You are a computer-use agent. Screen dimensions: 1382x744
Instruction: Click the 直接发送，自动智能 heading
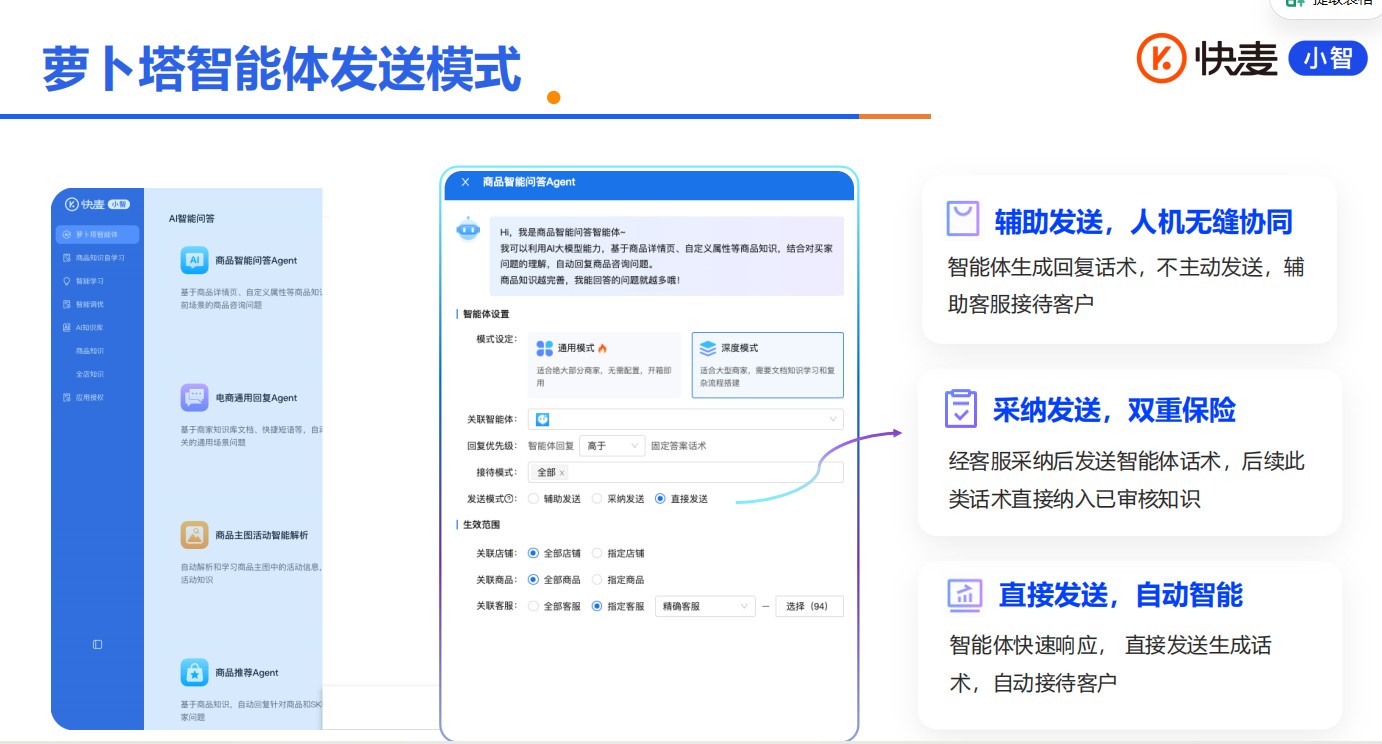coord(1121,595)
